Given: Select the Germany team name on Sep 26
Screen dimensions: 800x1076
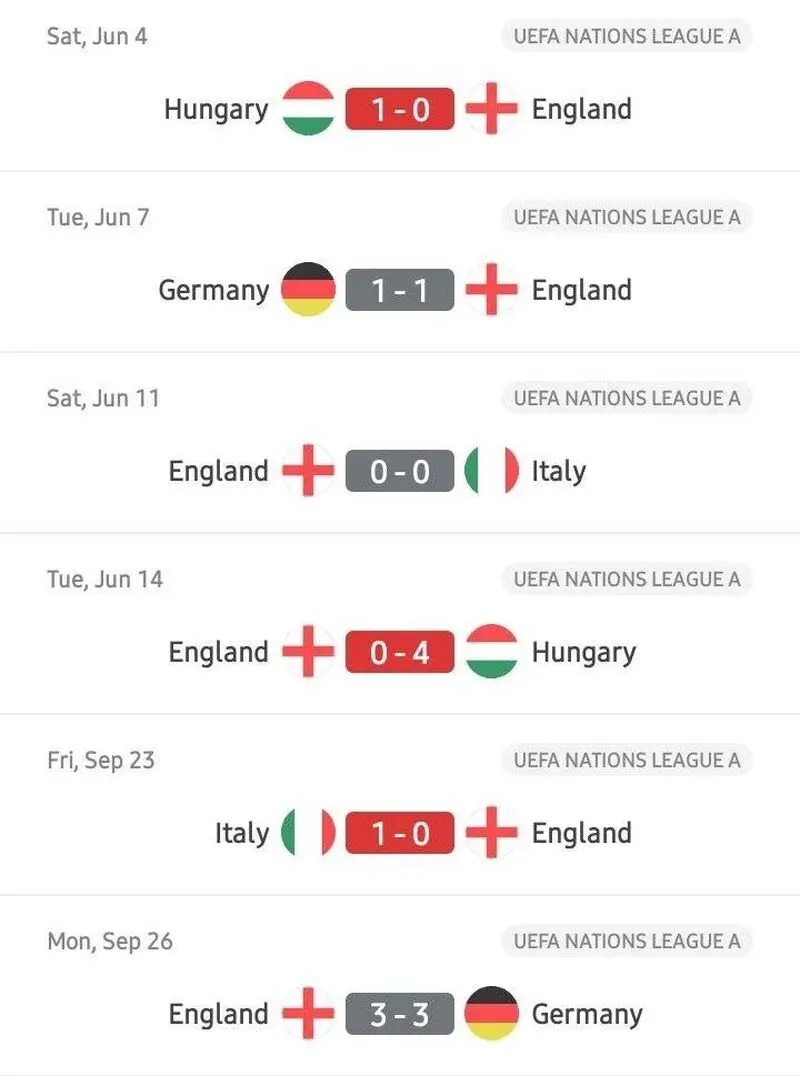Looking at the screenshot, I should 587,1014.
